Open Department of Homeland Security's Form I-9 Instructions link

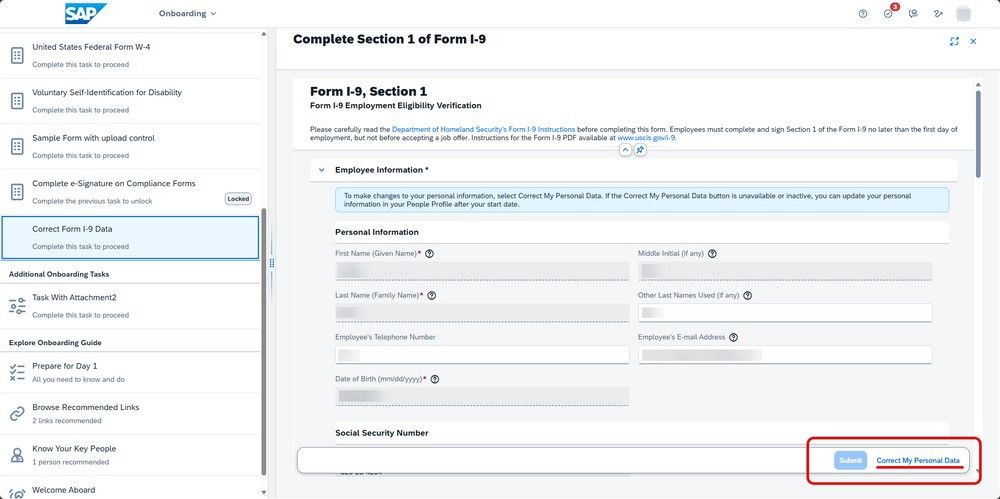[x=483, y=129]
